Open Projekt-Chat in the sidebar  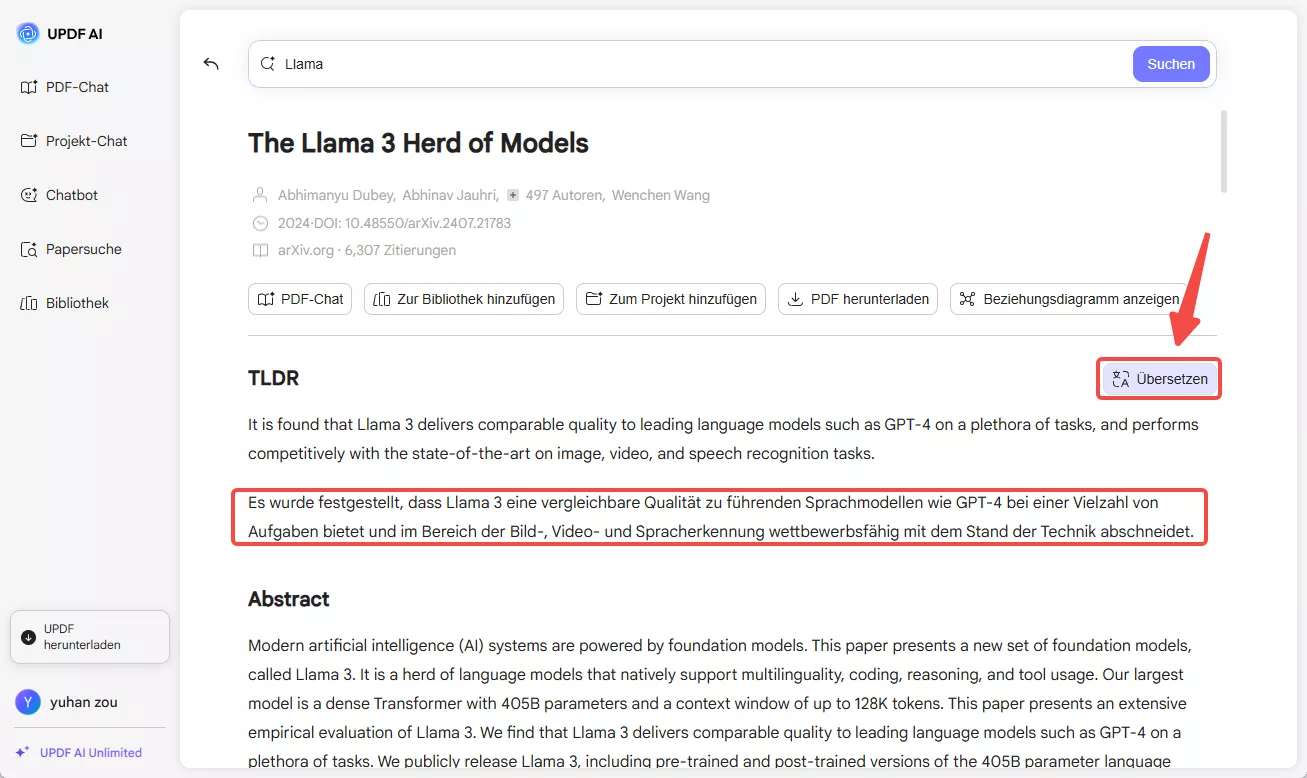click(x=74, y=141)
